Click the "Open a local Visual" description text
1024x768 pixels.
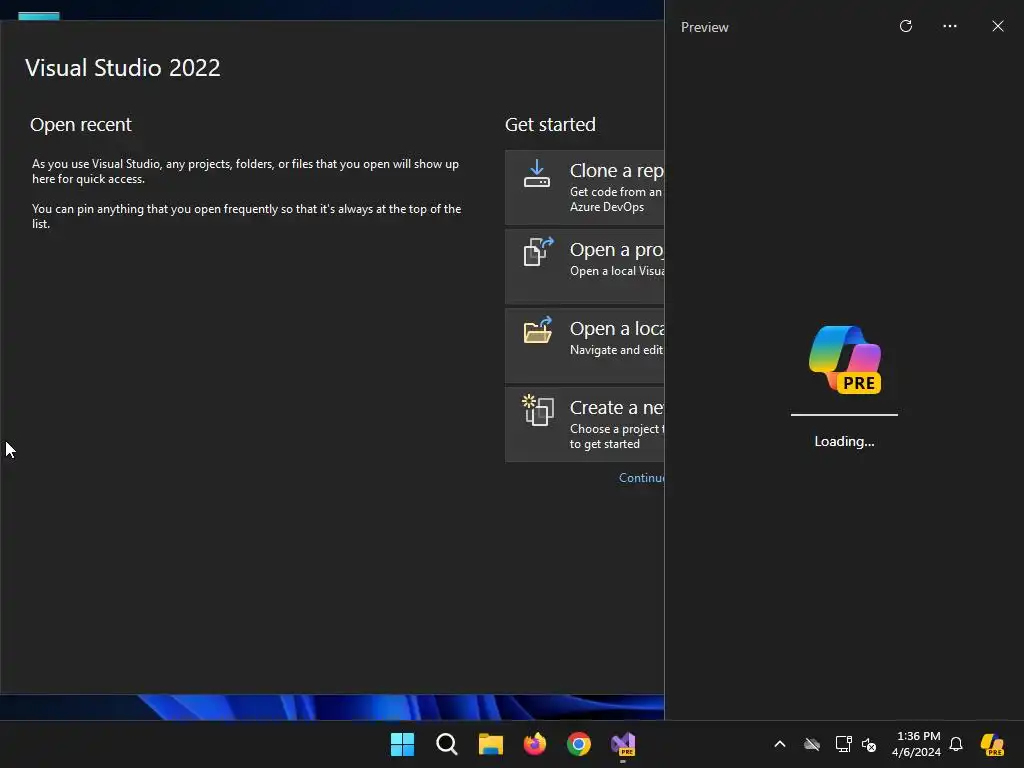pyautogui.click(x=617, y=271)
